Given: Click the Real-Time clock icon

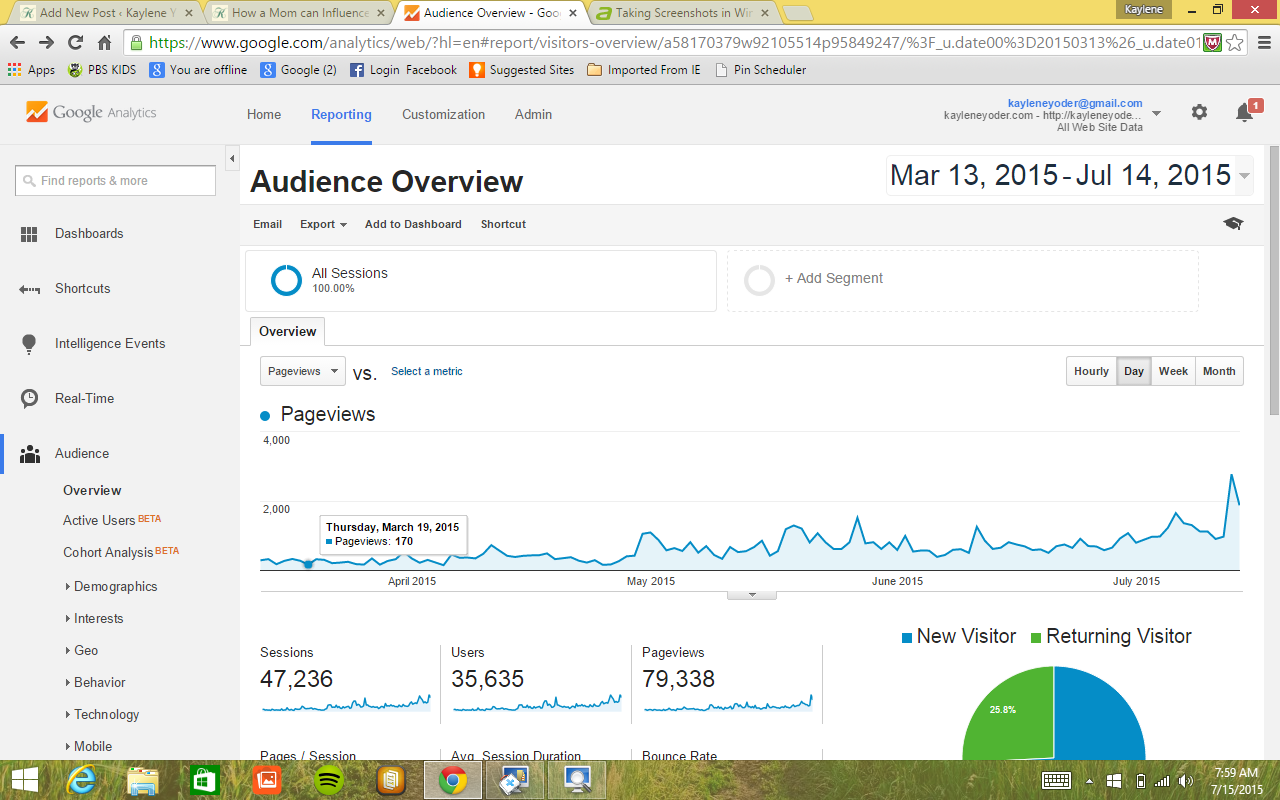Looking at the screenshot, I should click(29, 398).
